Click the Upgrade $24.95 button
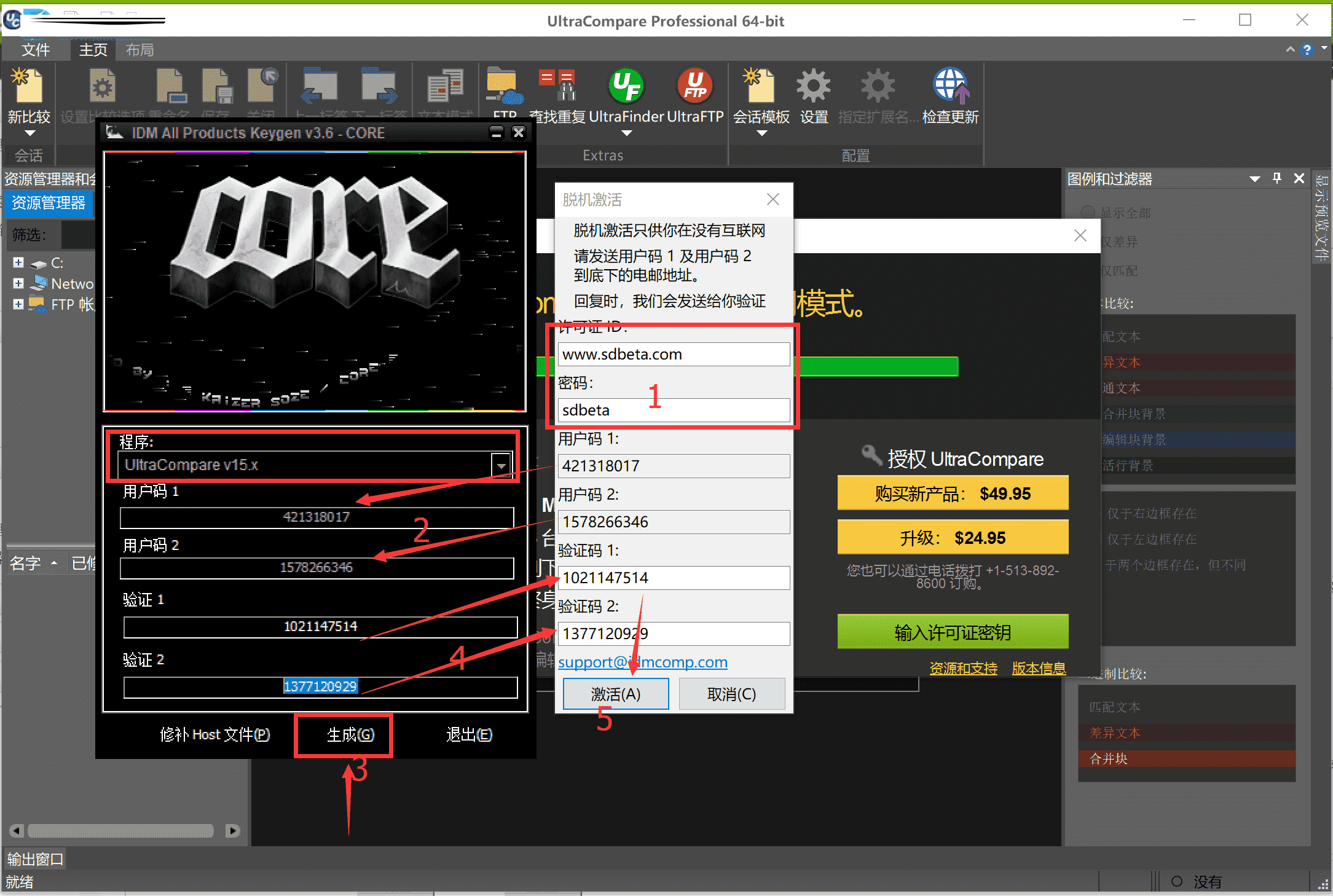The height and width of the screenshot is (896, 1333). [953, 537]
